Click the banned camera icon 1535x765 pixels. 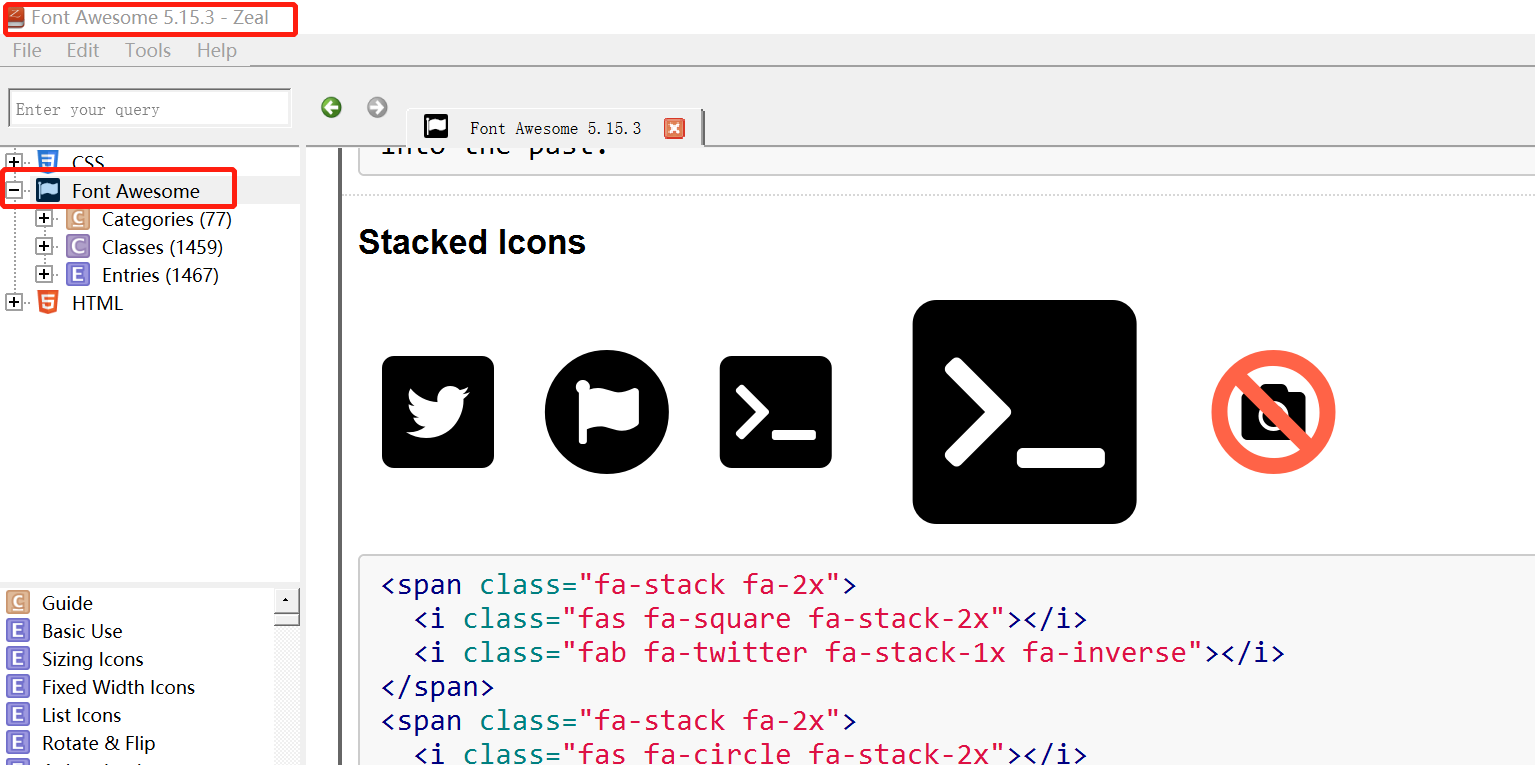pyautogui.click(x=1273, y=412)
